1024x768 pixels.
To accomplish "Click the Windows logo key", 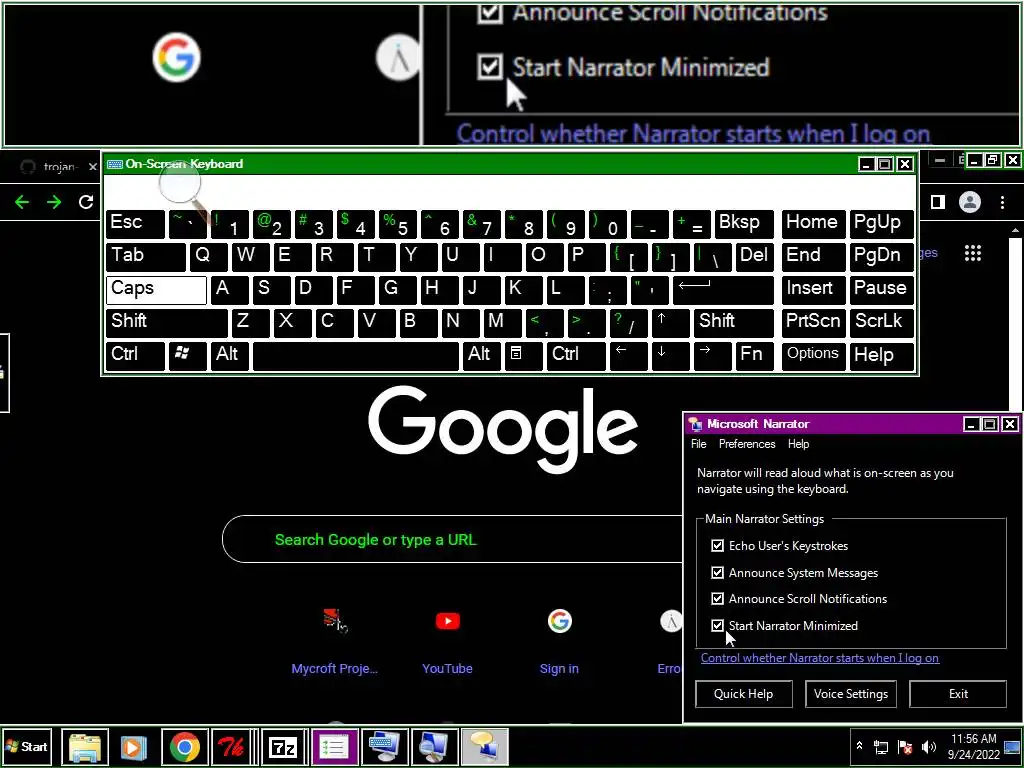I will [188, 355].
